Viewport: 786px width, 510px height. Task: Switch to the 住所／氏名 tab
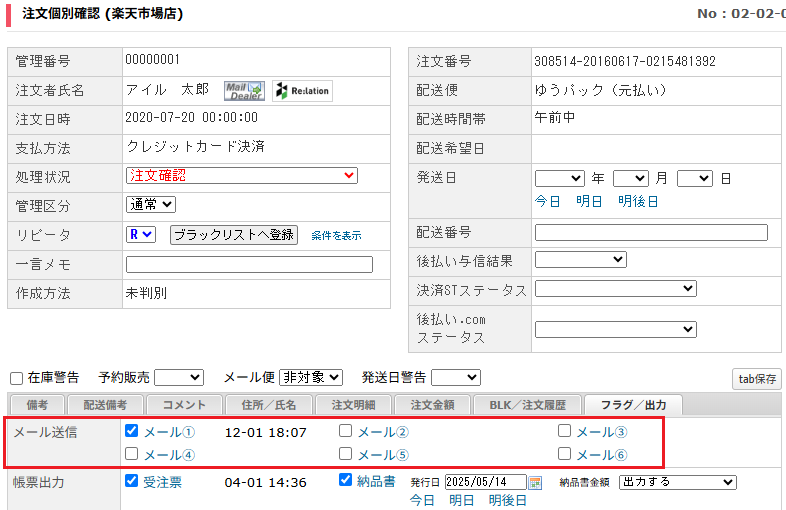click(269, 405)
